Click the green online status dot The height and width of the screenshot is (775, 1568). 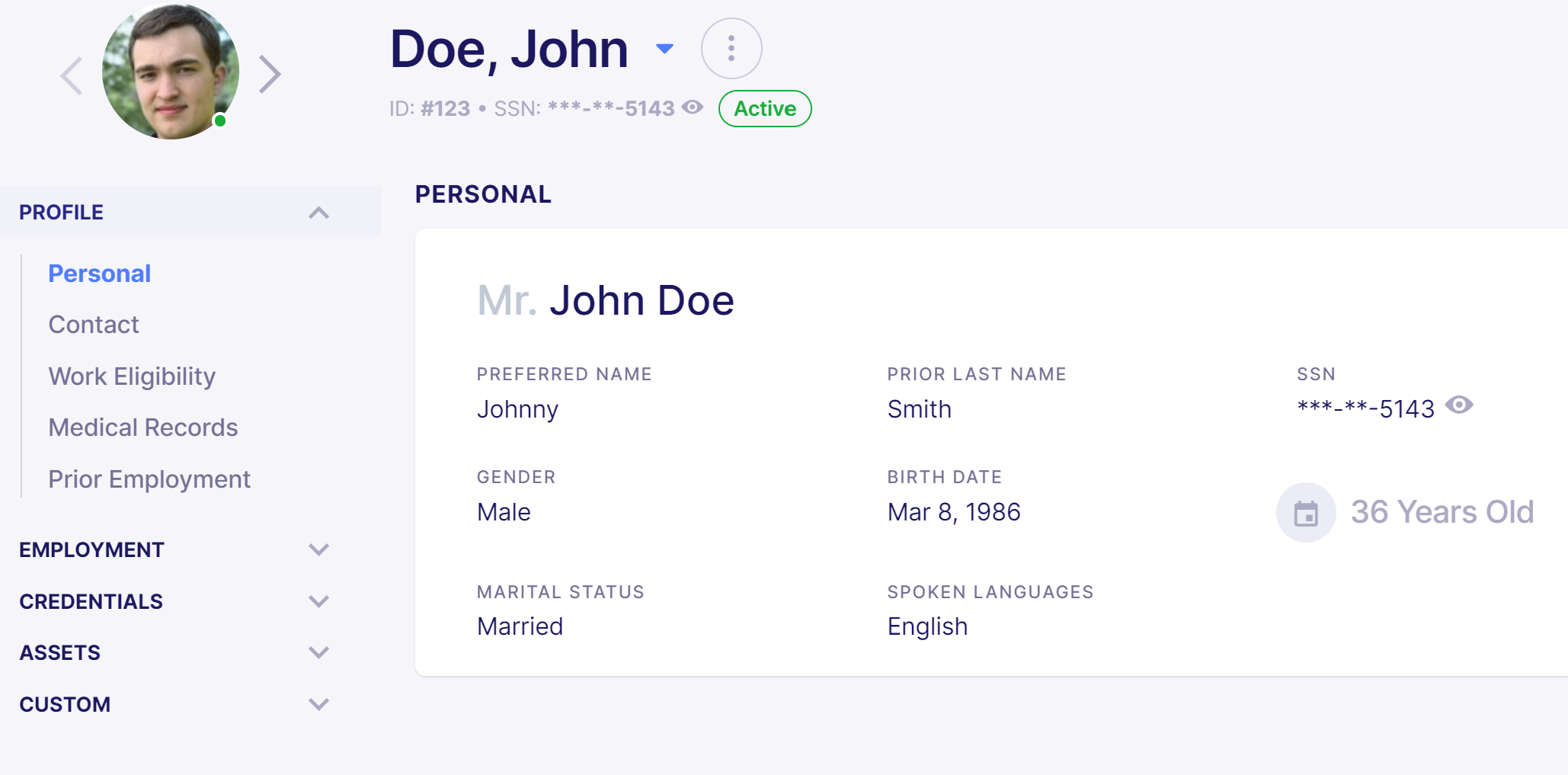click(220, 120)
